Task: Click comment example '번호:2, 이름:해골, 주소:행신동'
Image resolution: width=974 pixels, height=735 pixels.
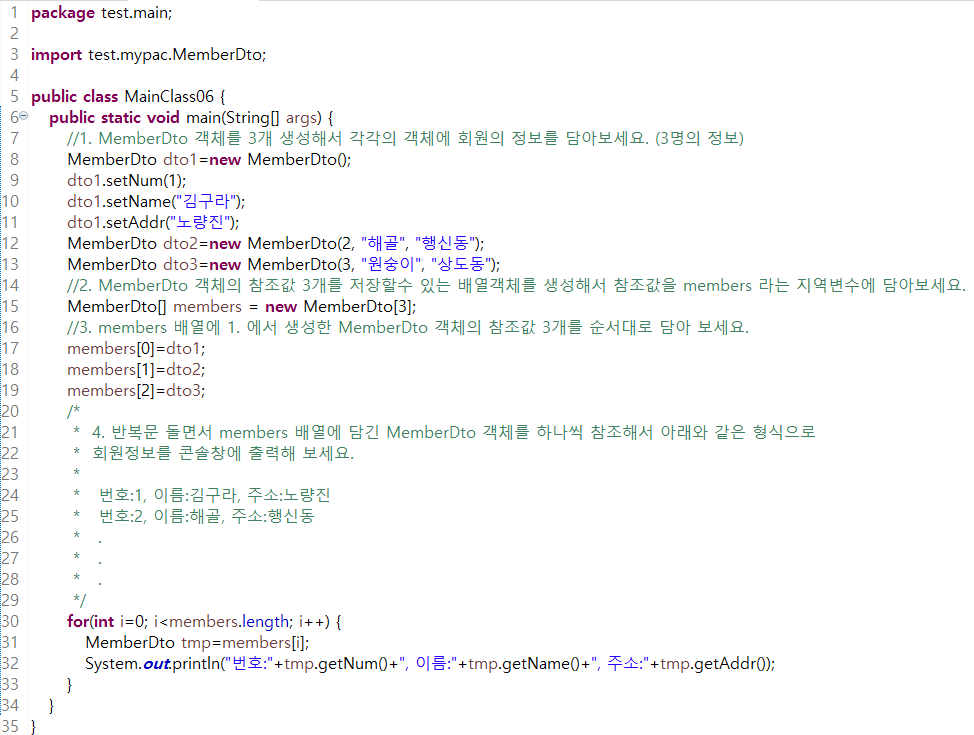Action: (207, 516)
